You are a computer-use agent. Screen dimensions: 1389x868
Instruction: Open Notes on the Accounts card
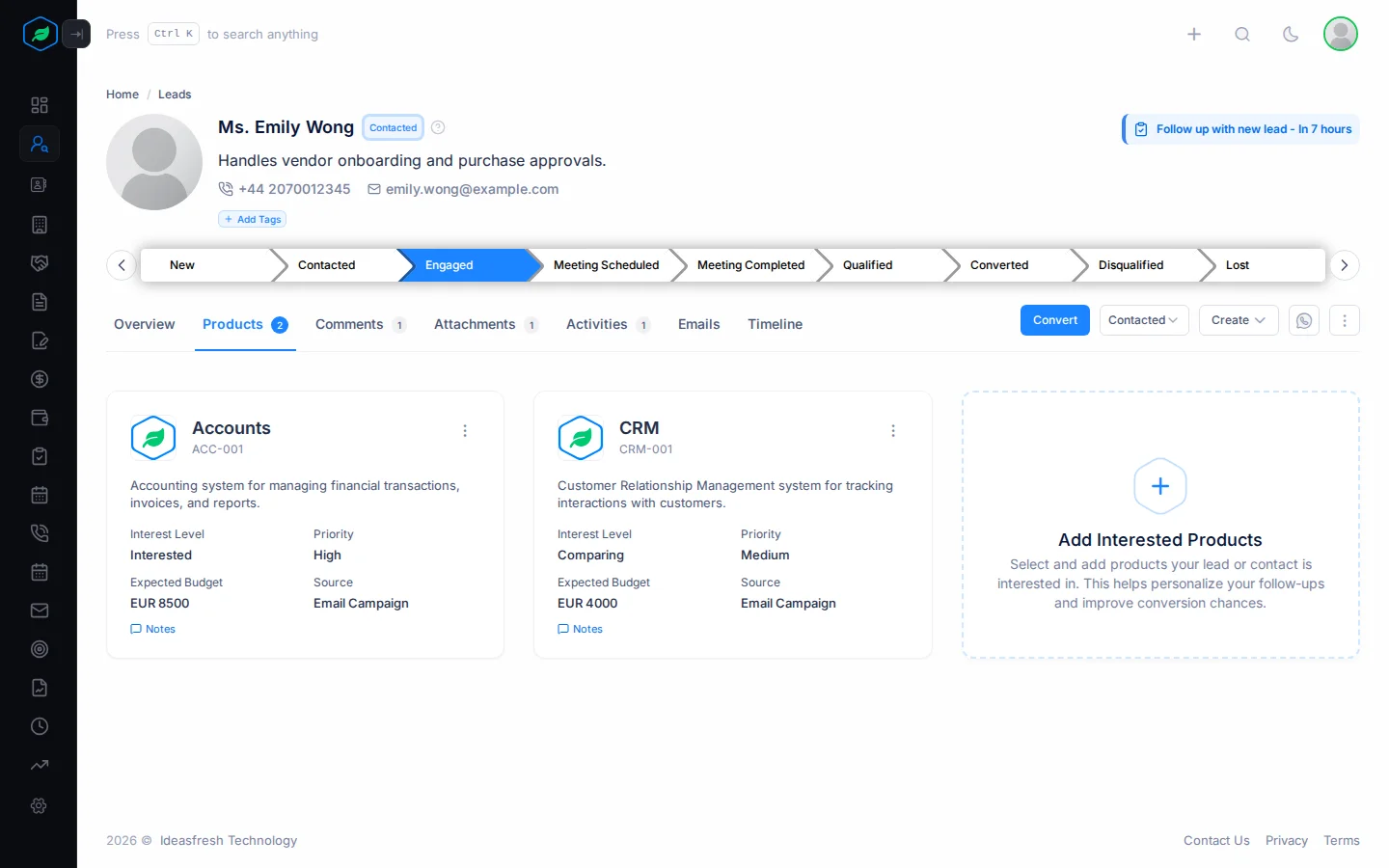[153, 629]
